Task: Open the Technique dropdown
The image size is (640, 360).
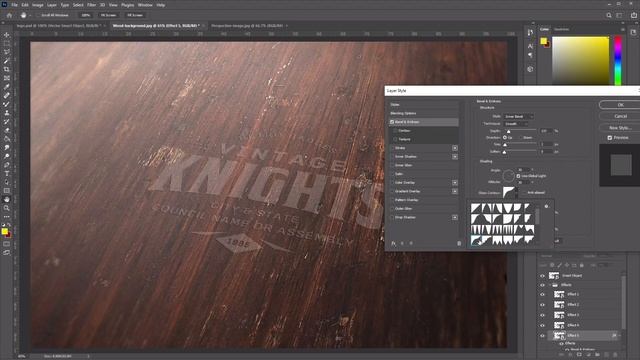Action: tap(516, 124)
